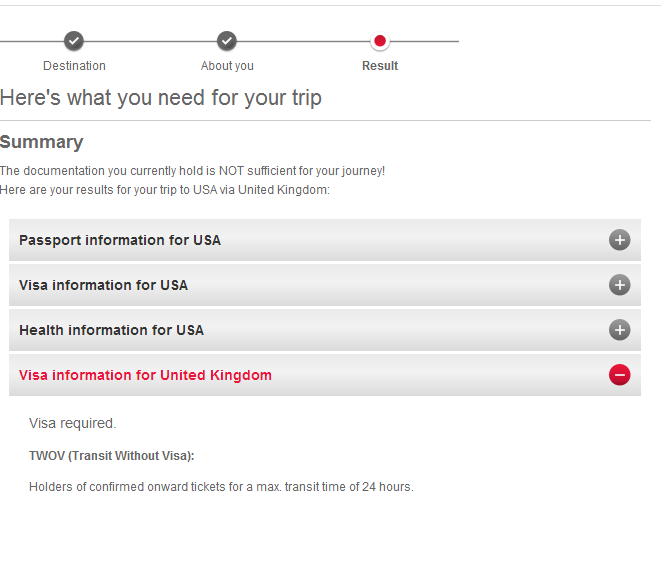This screenshot has height=563, width=661.
Task: Click the red Result step dot
Action: (x=379, y=41)
